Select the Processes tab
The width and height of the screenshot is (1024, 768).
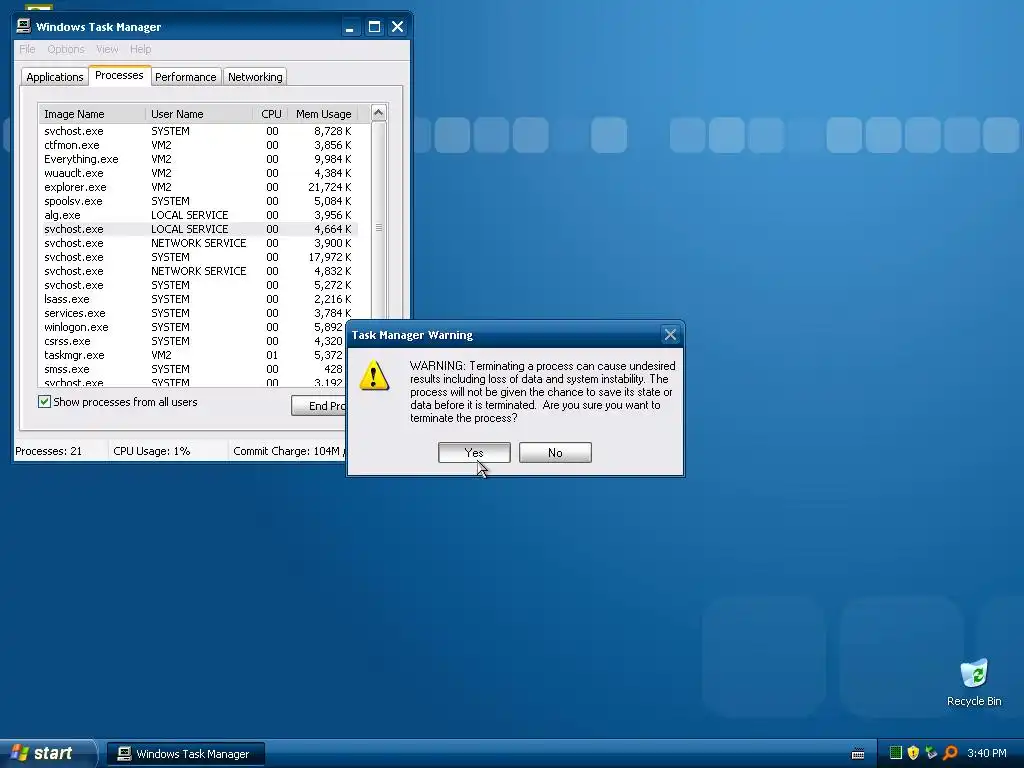tap(119, 75)
